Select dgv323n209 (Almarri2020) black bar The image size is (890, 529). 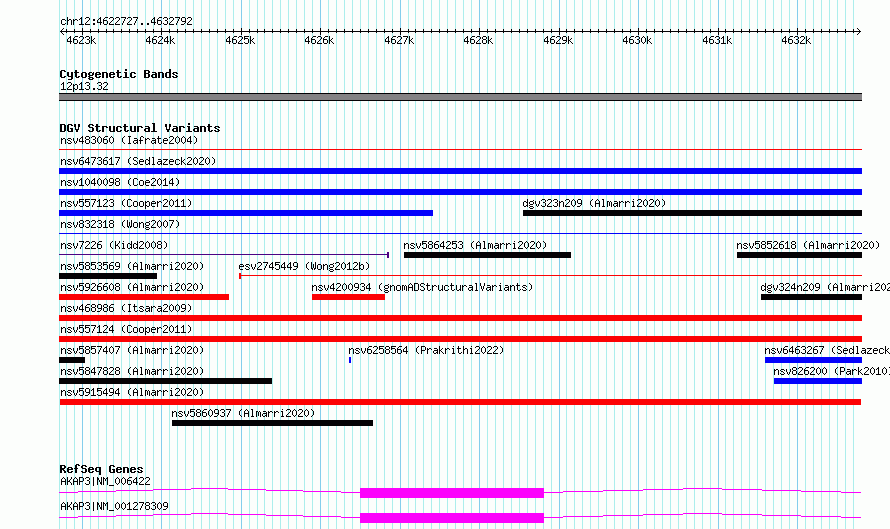pyautogui.click(x=692, y=213)
